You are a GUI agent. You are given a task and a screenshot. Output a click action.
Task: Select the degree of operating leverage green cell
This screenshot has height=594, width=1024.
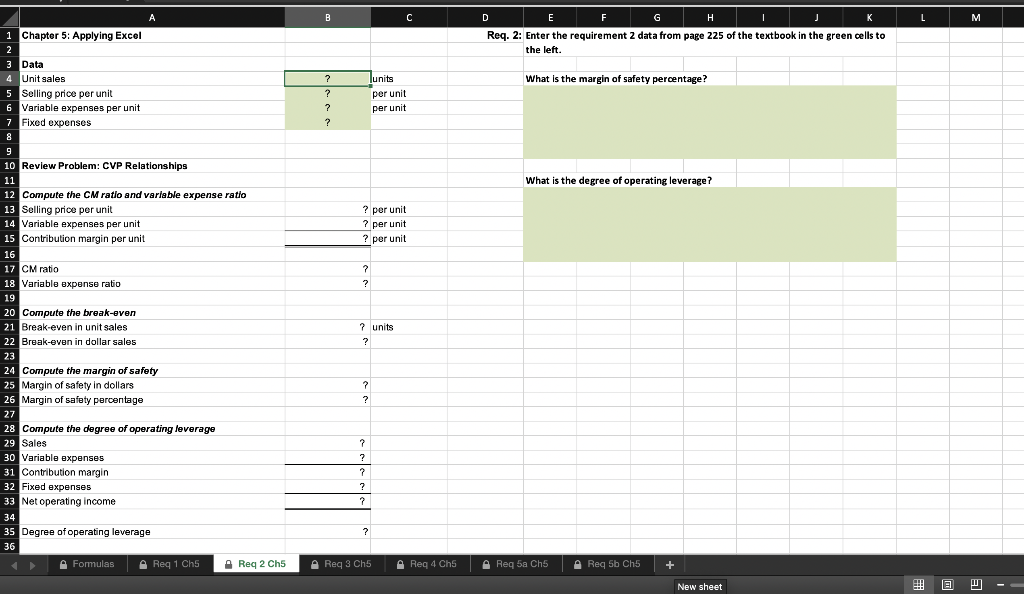click(710, 224)
